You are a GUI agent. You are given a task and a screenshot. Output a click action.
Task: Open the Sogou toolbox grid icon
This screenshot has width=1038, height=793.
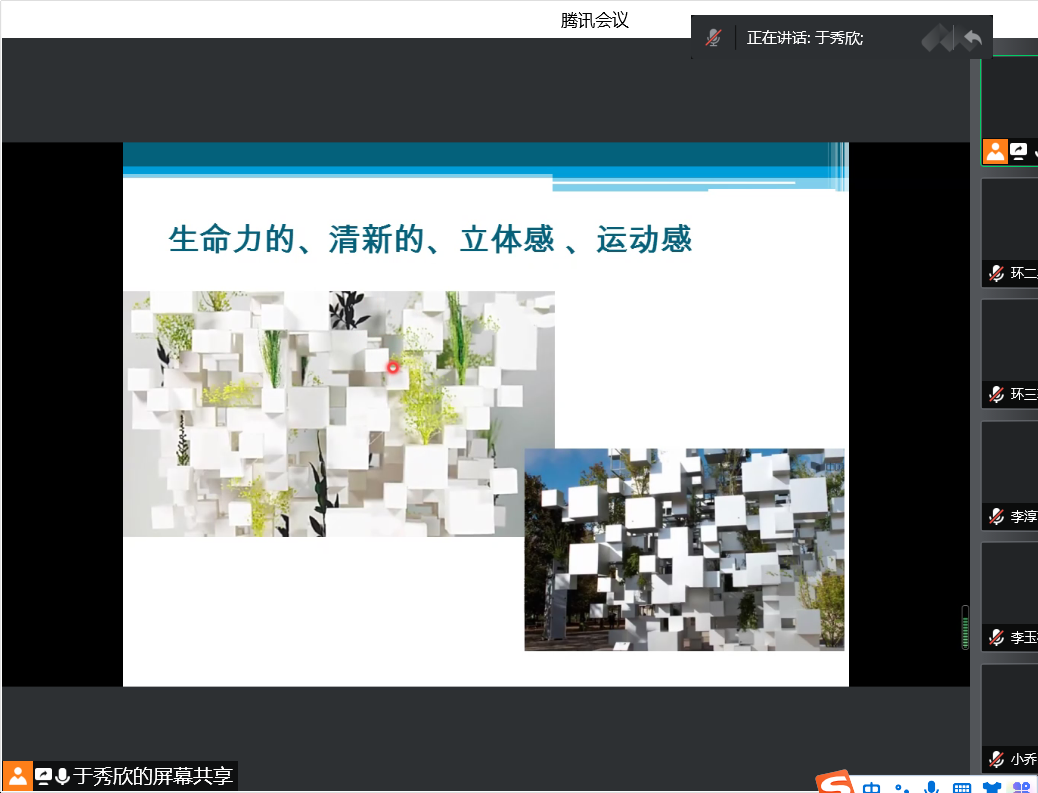[1021, 788]
